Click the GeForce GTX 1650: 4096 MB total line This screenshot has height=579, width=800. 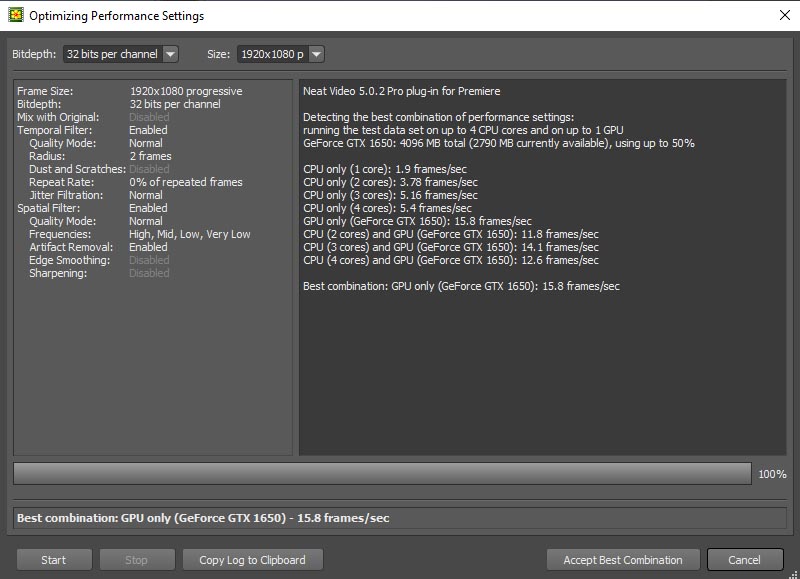click(x=498, y=143)
